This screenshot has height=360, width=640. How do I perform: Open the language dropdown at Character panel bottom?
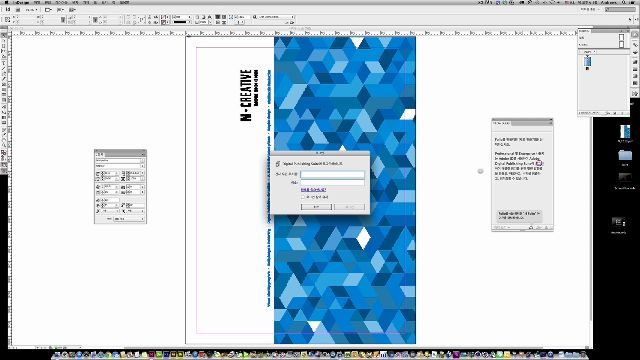click(x=129, y=219)
